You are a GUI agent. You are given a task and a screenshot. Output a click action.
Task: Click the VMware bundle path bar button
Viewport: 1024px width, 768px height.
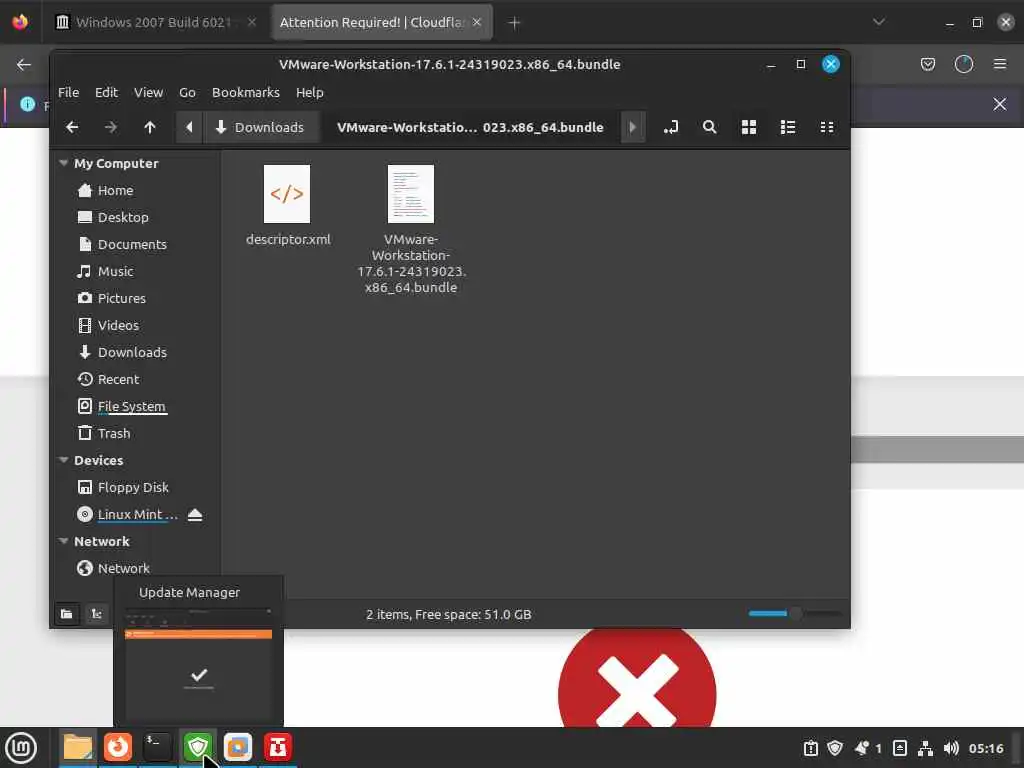pos(470,127)
